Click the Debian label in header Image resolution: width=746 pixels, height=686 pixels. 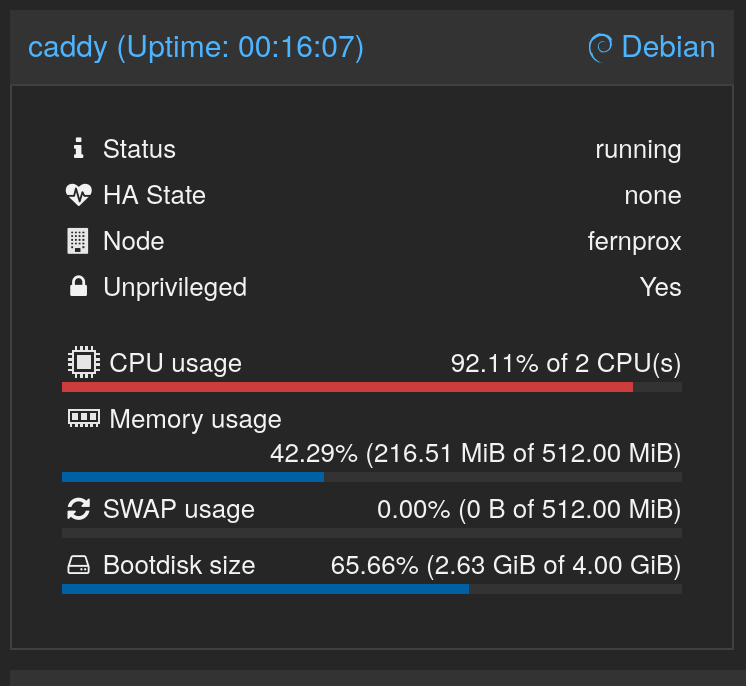tap(668, 47)
